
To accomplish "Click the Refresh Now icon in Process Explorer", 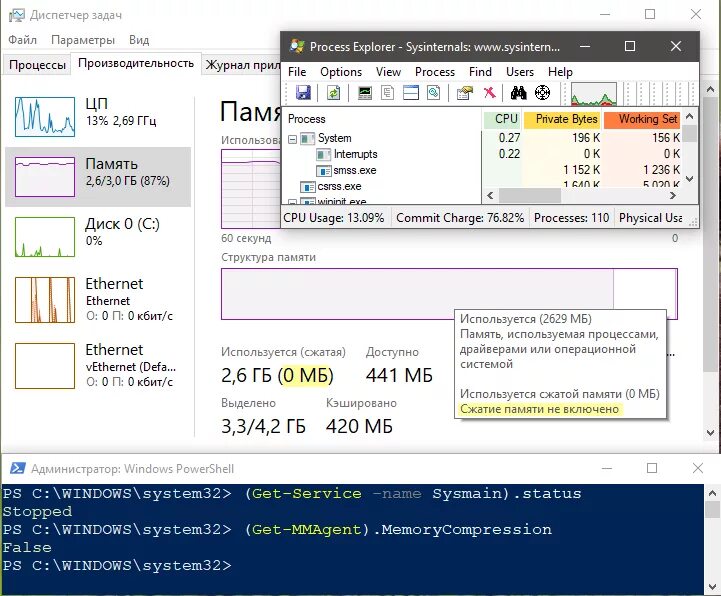I will click(x=333, y=93).
